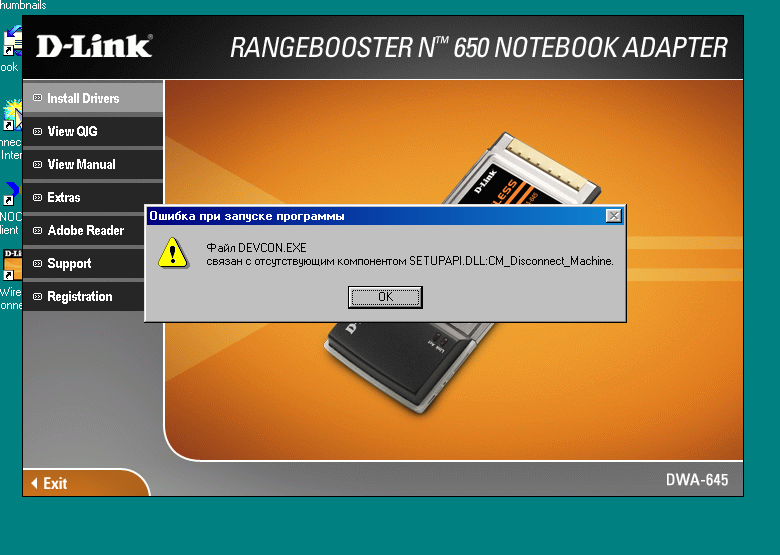Image resolution: width=780 pixels, height=555 pixels.
Task: Click the blue client desktop shortcut icon
Action: (11, 193)
